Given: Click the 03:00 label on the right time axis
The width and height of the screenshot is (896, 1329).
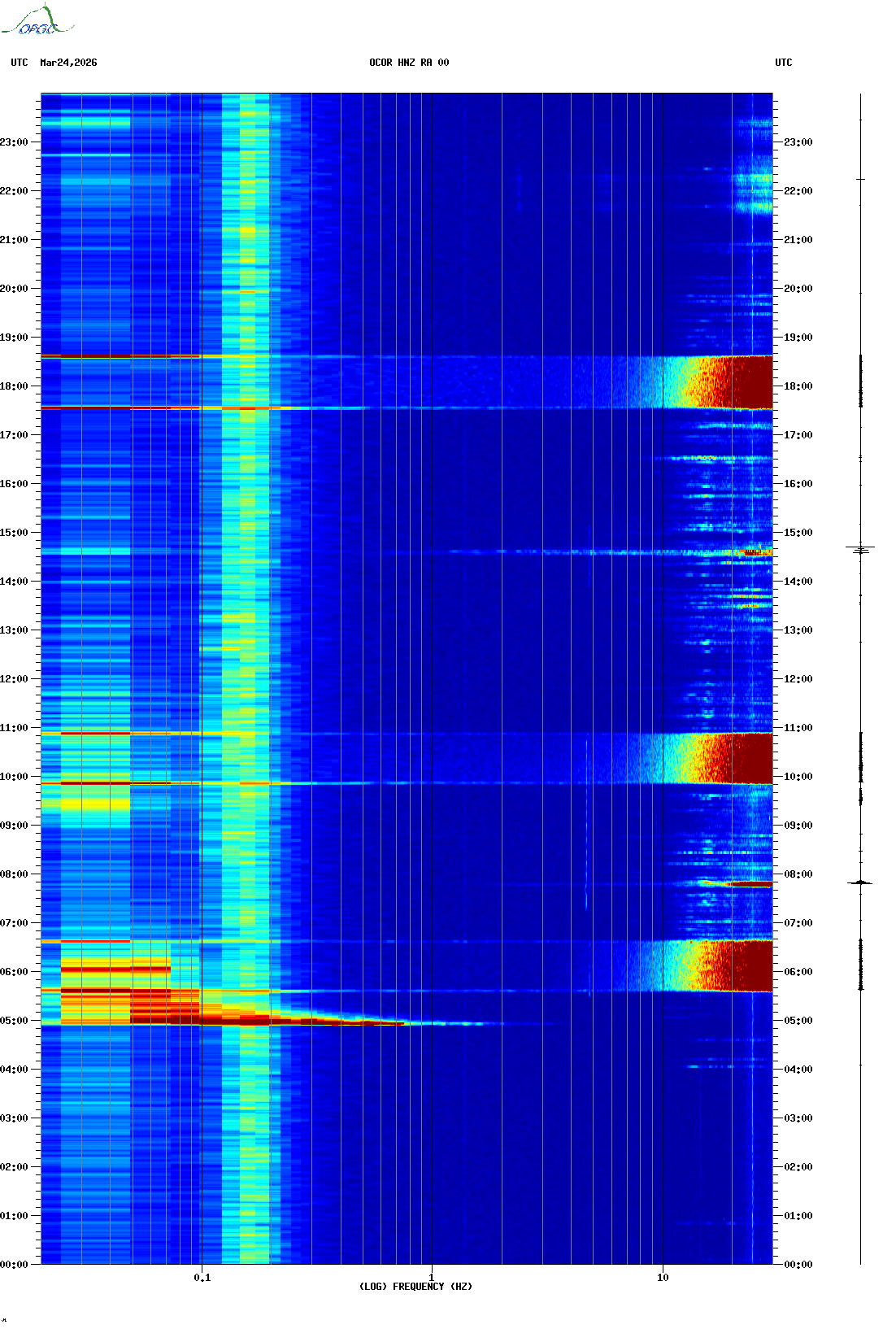Looking at the screenshot, I should (798, 1118).
